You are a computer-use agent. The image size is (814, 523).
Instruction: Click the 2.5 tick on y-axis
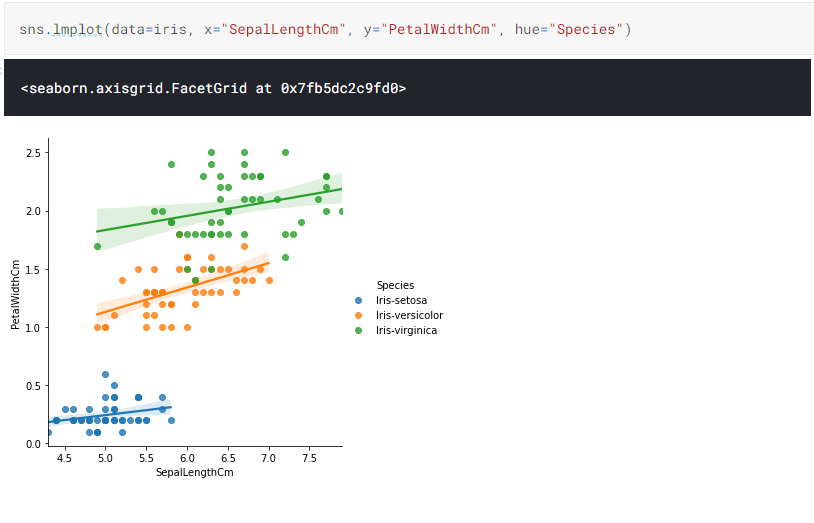coord(33,153)
